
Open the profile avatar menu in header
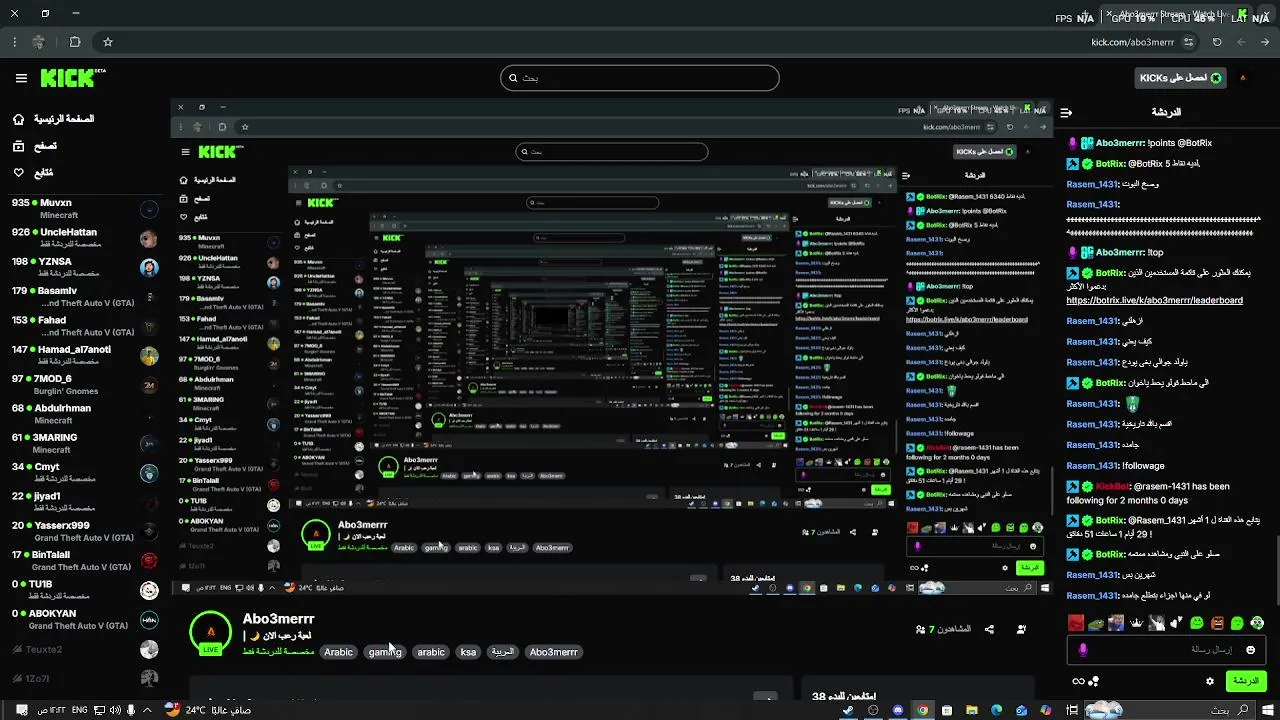pyautogui.click(x=1243, y=78)
